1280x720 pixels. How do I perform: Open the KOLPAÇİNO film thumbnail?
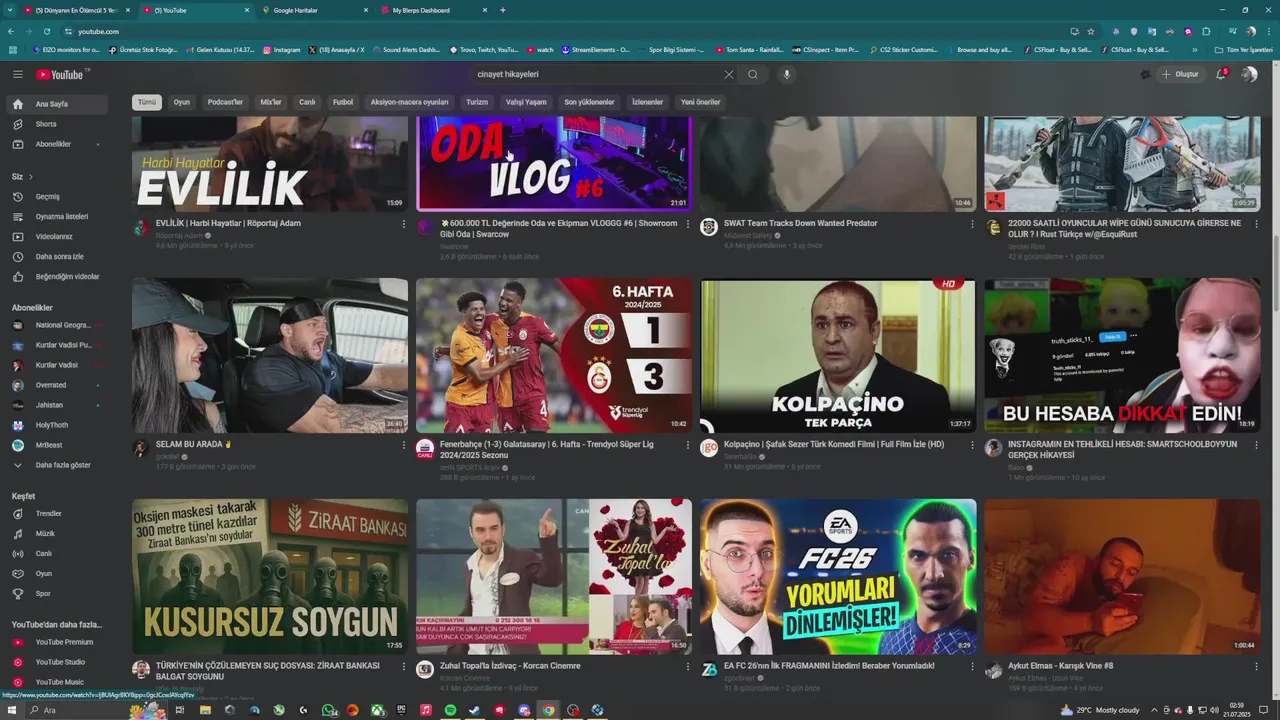pyautogui.click(x=838, y=355)
